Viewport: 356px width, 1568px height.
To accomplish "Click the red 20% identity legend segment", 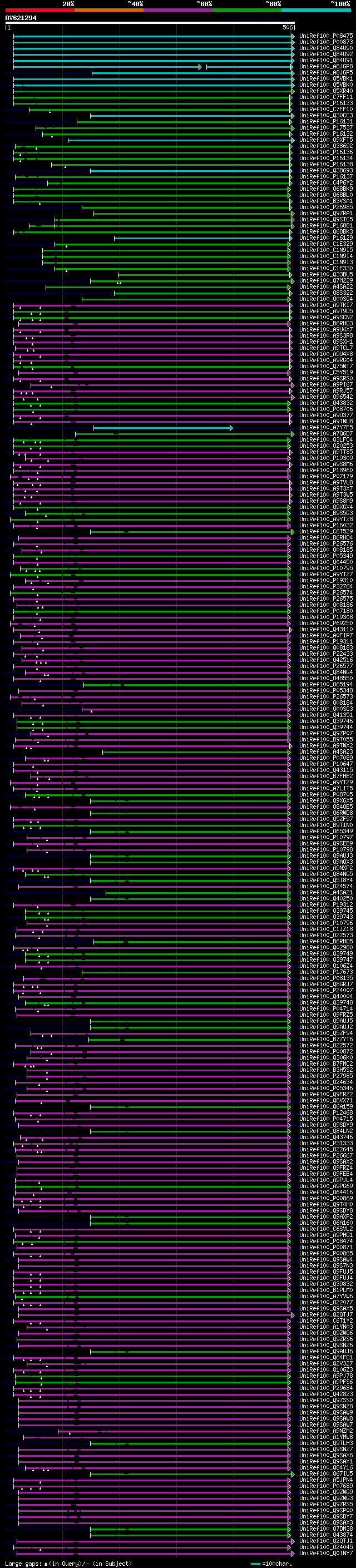I will 40,10.
